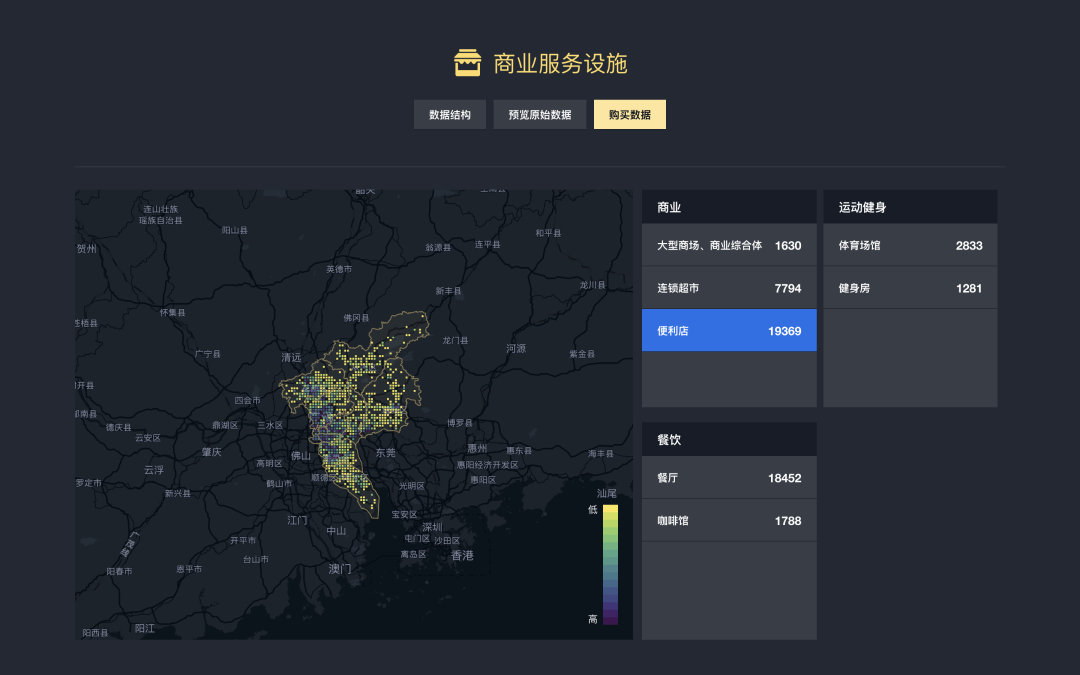The image size is (1080, 675).
Task: Select the highlighted 便利店 row
Action: tap(729, 331)
